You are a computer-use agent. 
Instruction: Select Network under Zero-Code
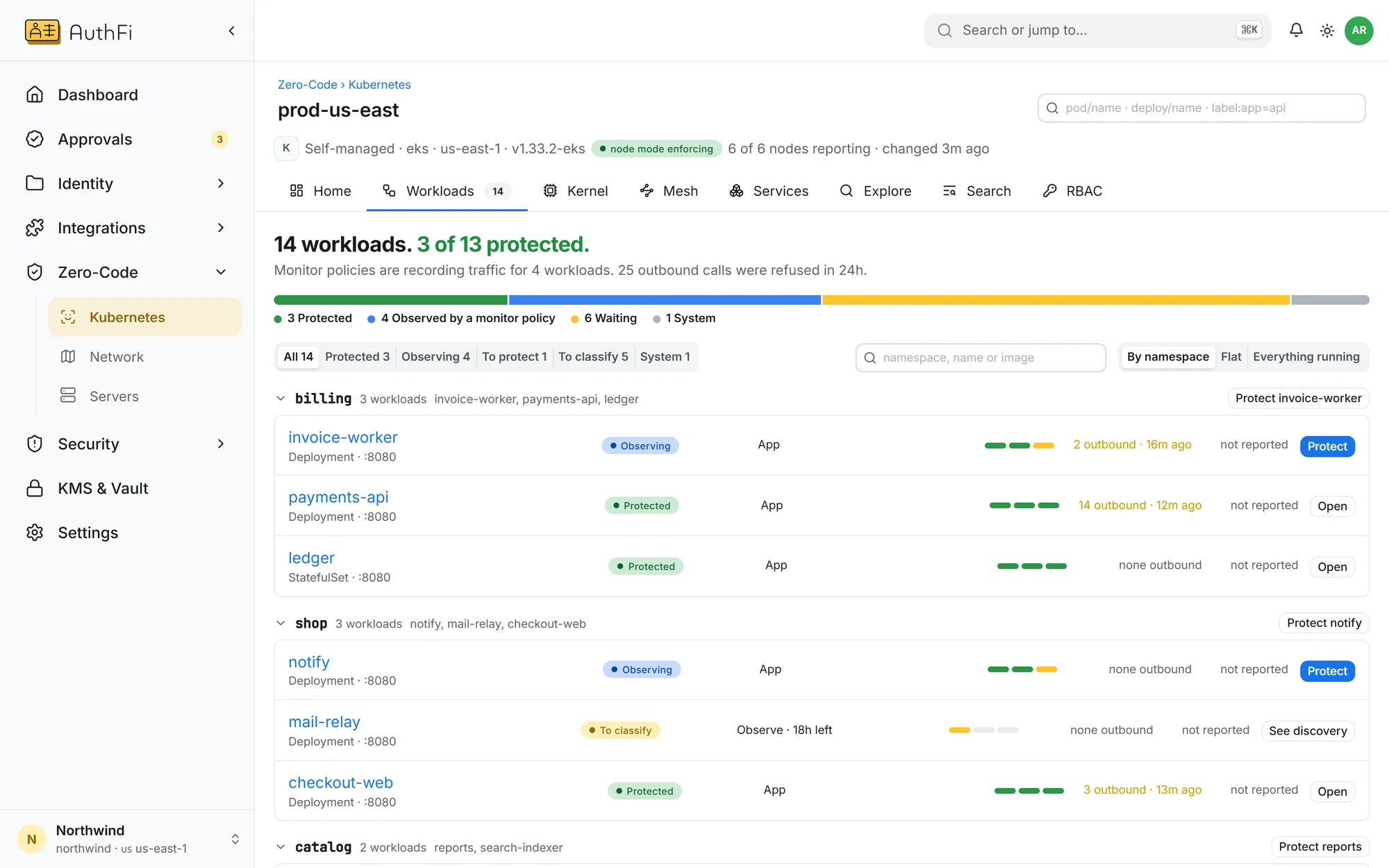145,357
